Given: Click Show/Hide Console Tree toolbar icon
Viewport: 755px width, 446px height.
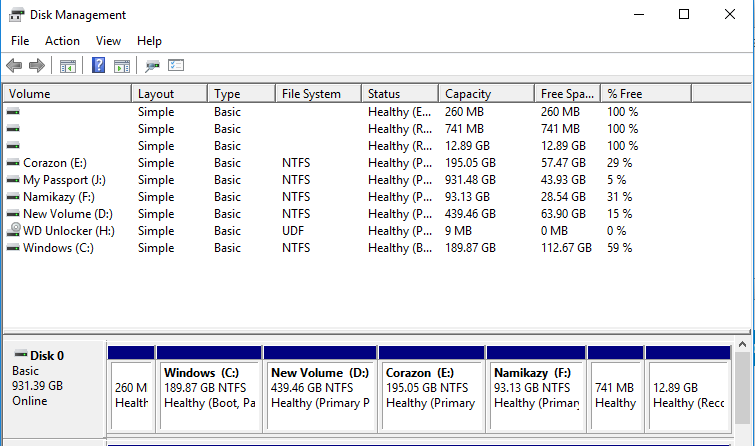Looking at the screenshot, I should pos(68,66).
